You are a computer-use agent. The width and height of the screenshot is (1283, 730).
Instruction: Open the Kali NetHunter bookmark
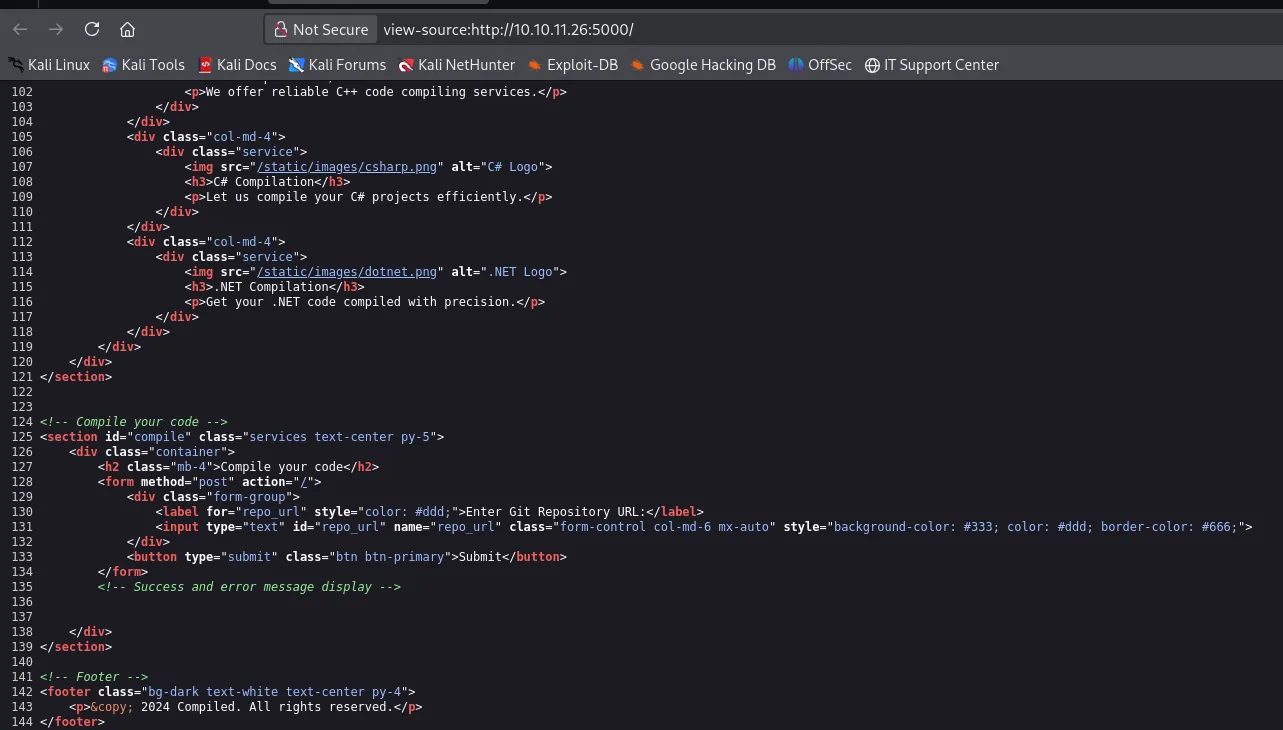coord(456,65)
